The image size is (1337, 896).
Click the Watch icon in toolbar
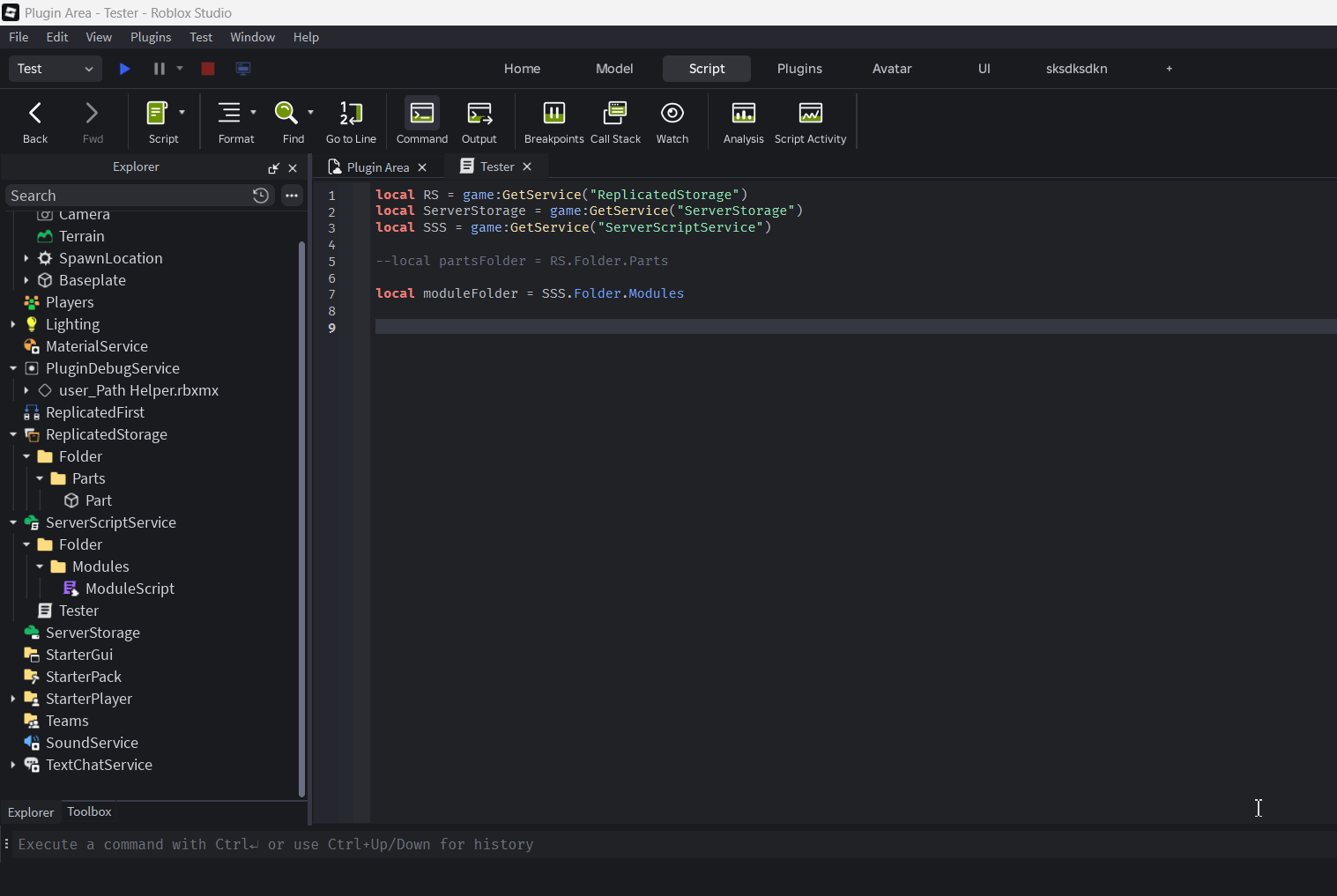(x=672, y=121)
